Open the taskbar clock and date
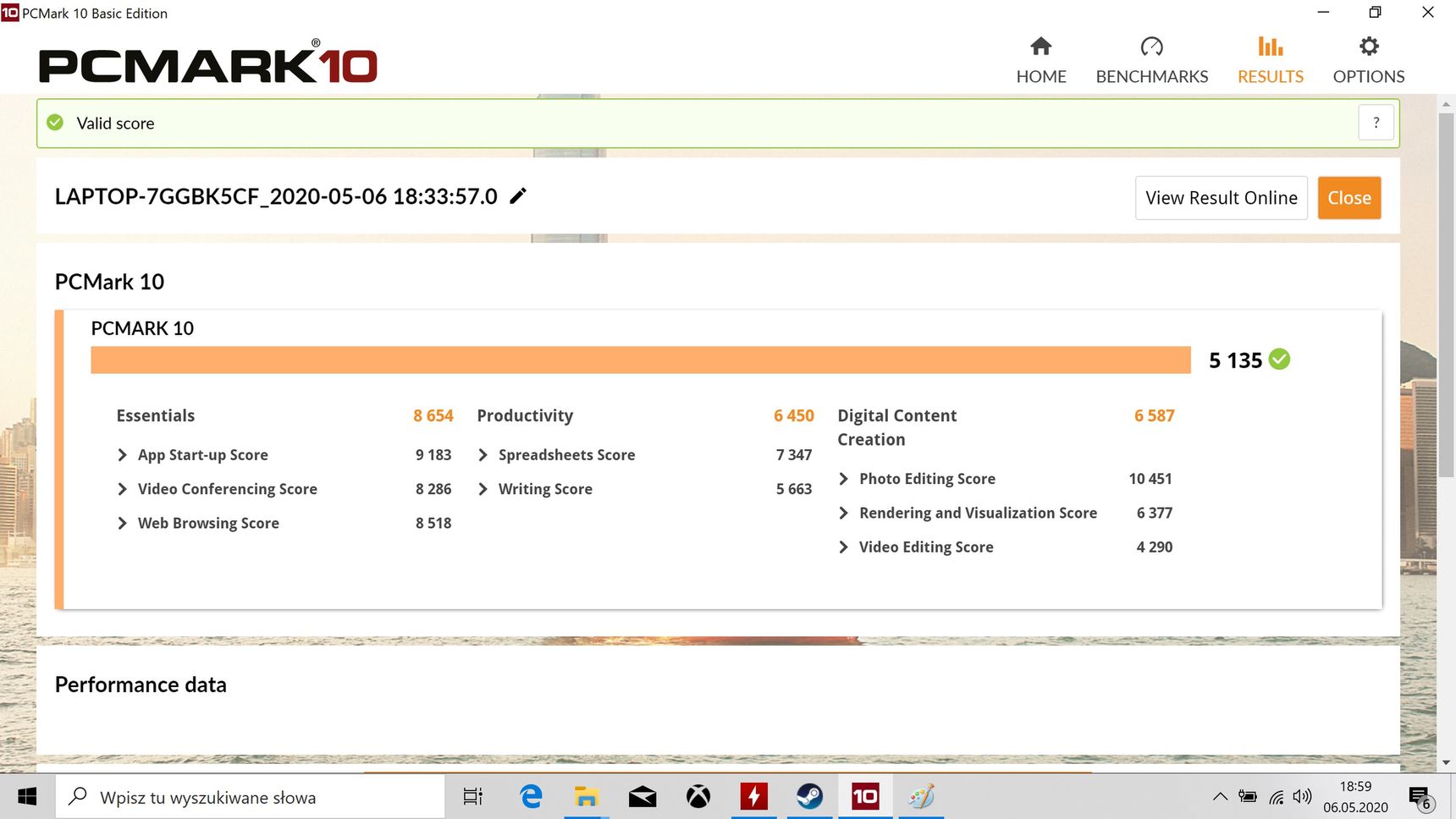This screenshot has height=819, width=1456. click(x=1355, y=797)
